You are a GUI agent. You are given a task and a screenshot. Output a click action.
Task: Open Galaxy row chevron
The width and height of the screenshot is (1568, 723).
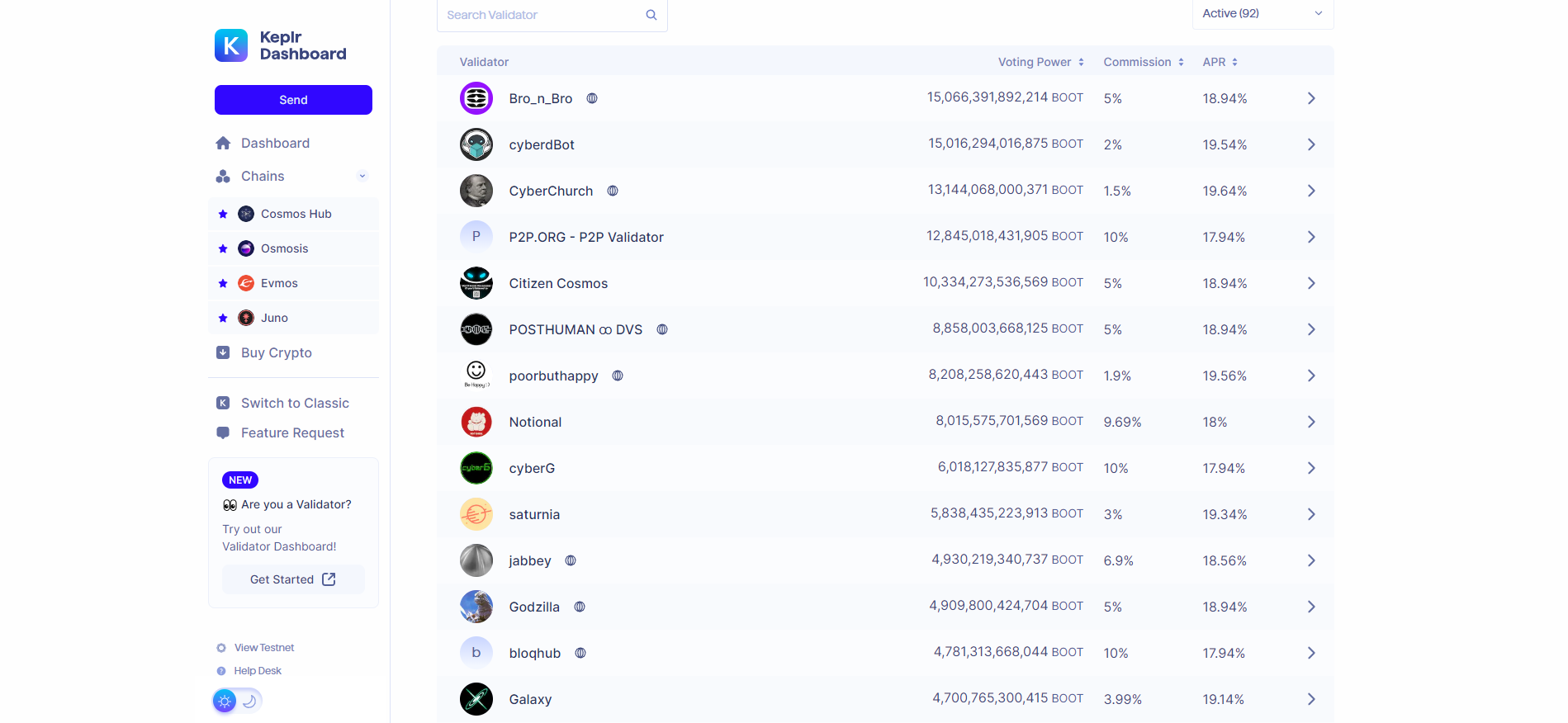click(x=1311, y=699)
